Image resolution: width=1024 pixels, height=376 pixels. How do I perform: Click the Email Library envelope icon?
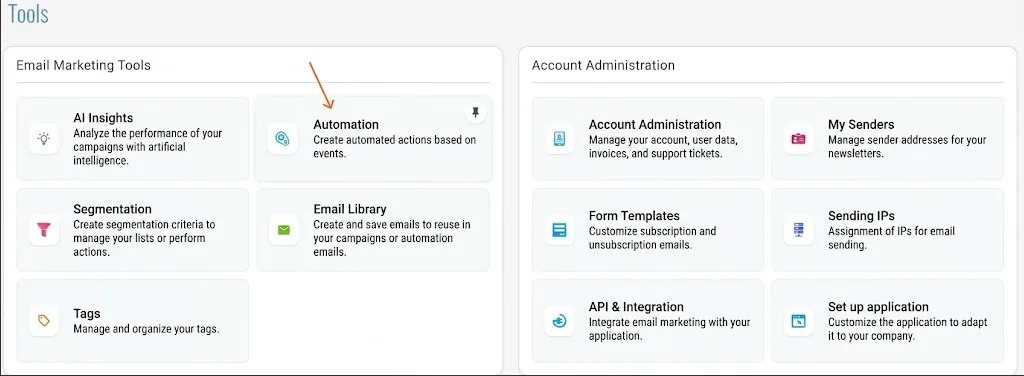(x=283, y=230)
